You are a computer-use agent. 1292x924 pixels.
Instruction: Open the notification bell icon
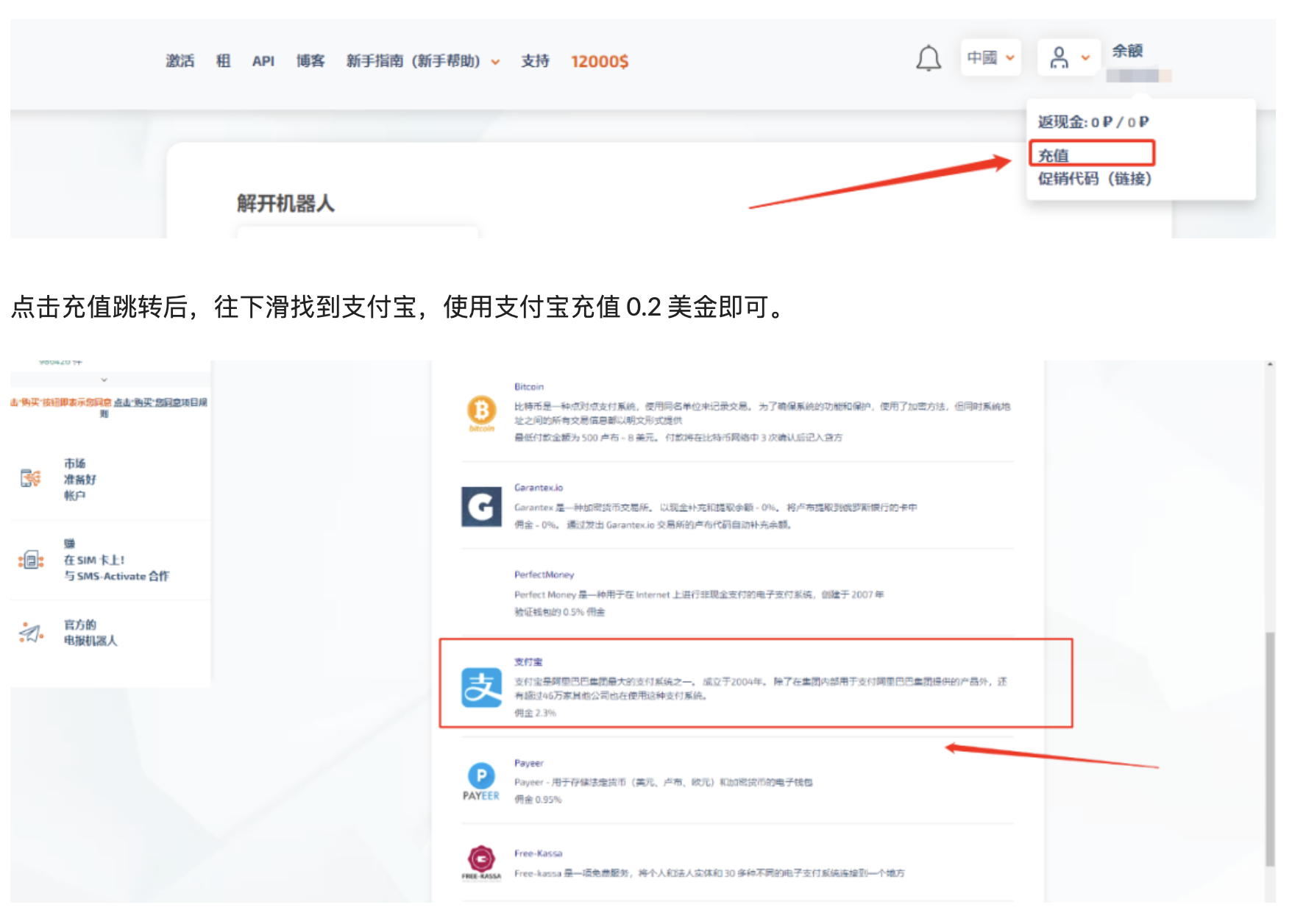pos(929,58)
